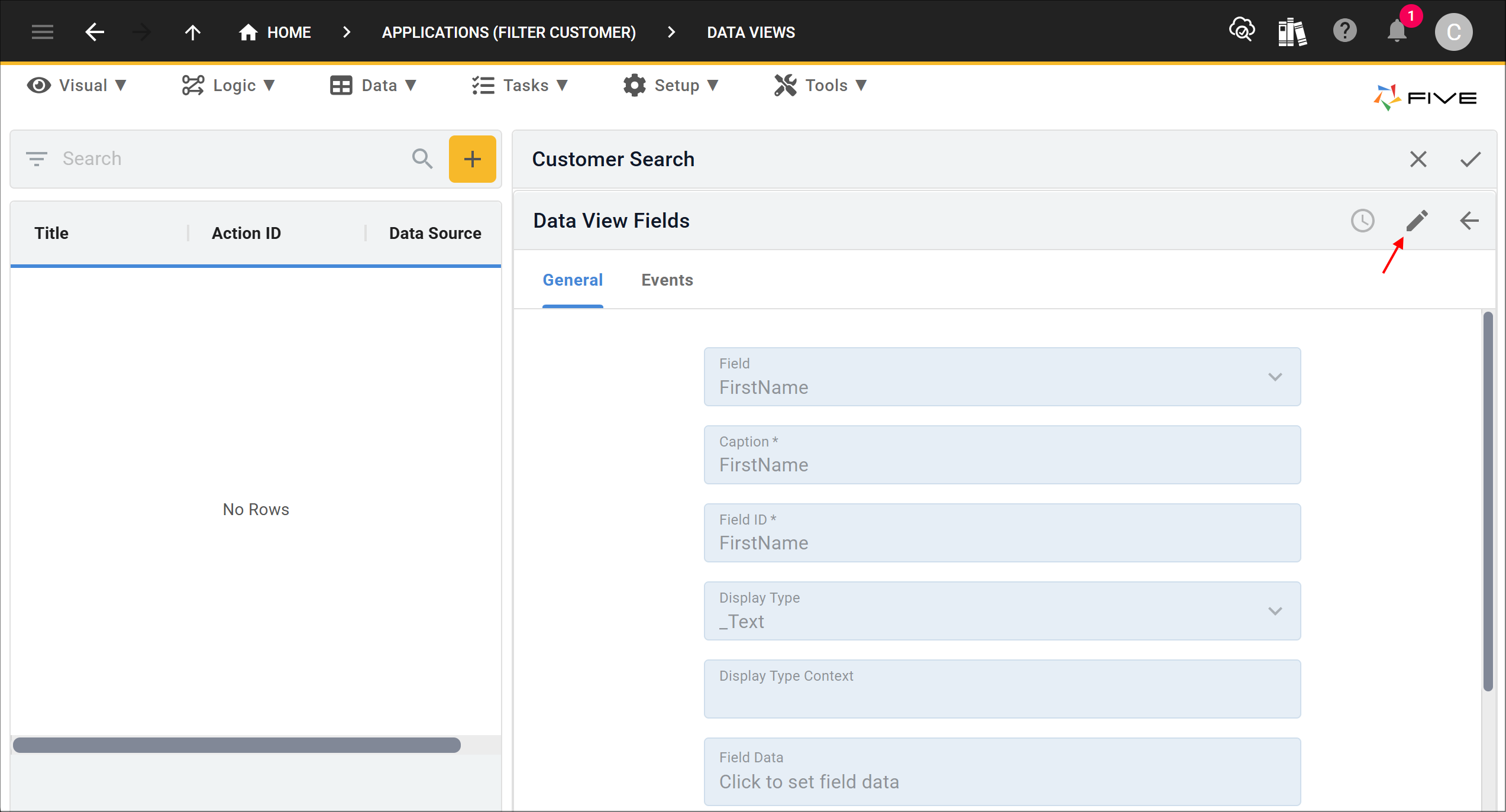Click the add new item yellow plus button
Screen dimensions: 1506x812
[x=471, y=159]
